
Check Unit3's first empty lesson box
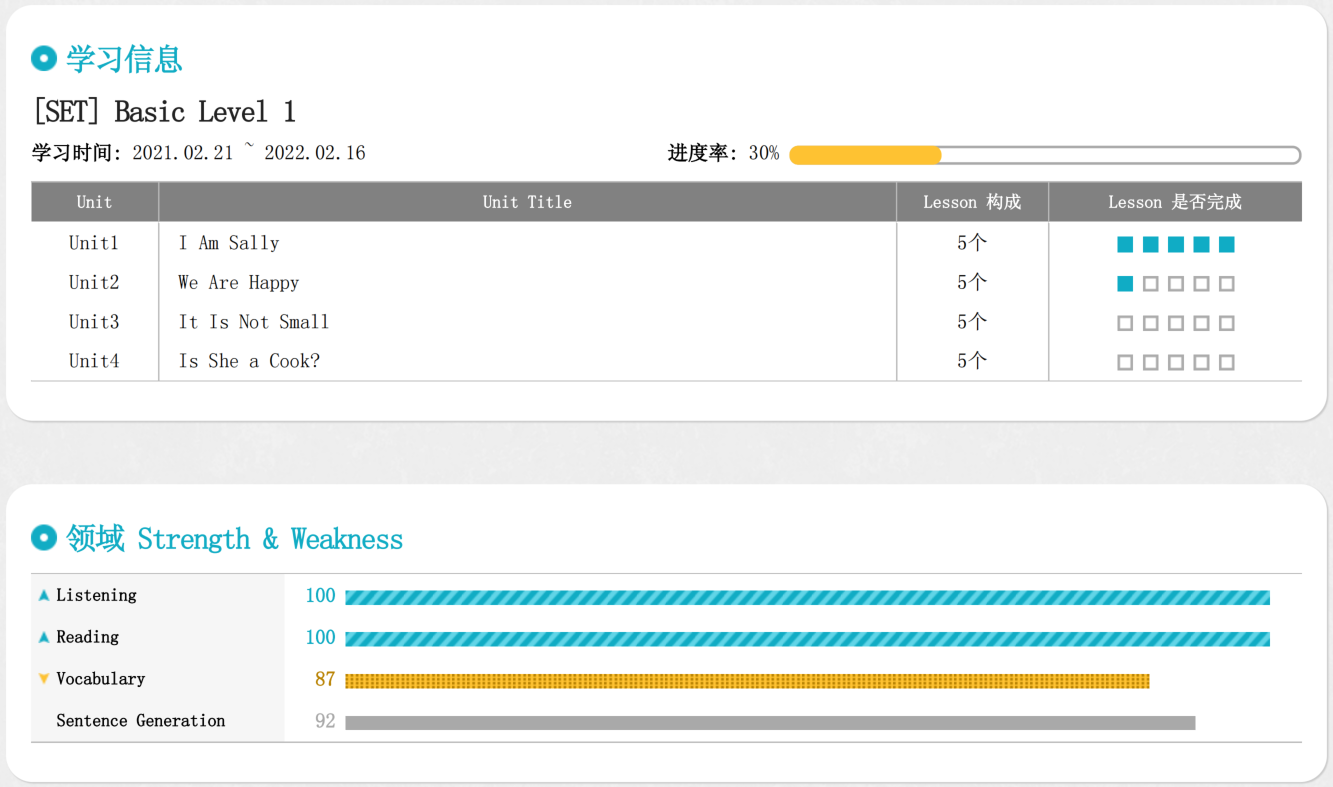click(1125, 323)
